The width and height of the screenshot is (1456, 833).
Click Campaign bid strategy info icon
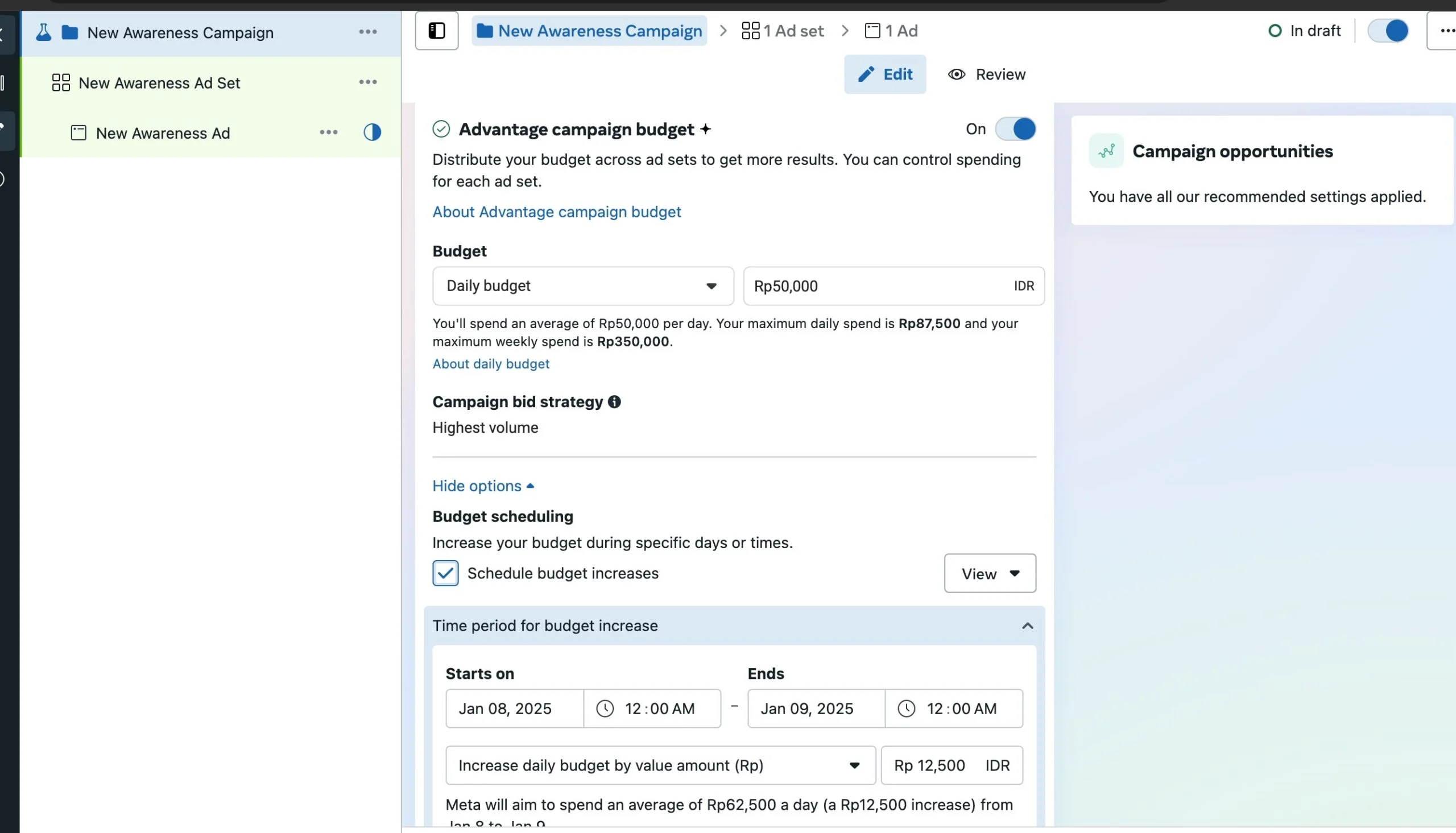click(x=614, y=401)
